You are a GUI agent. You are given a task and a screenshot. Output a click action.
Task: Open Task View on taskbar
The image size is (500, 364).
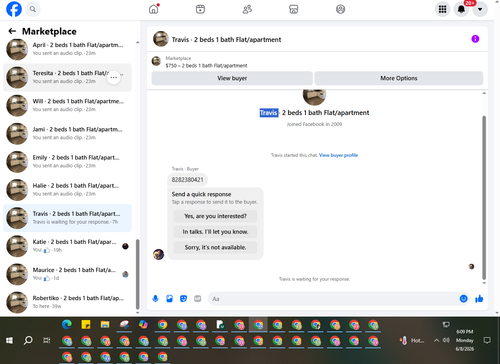[47, 340]
